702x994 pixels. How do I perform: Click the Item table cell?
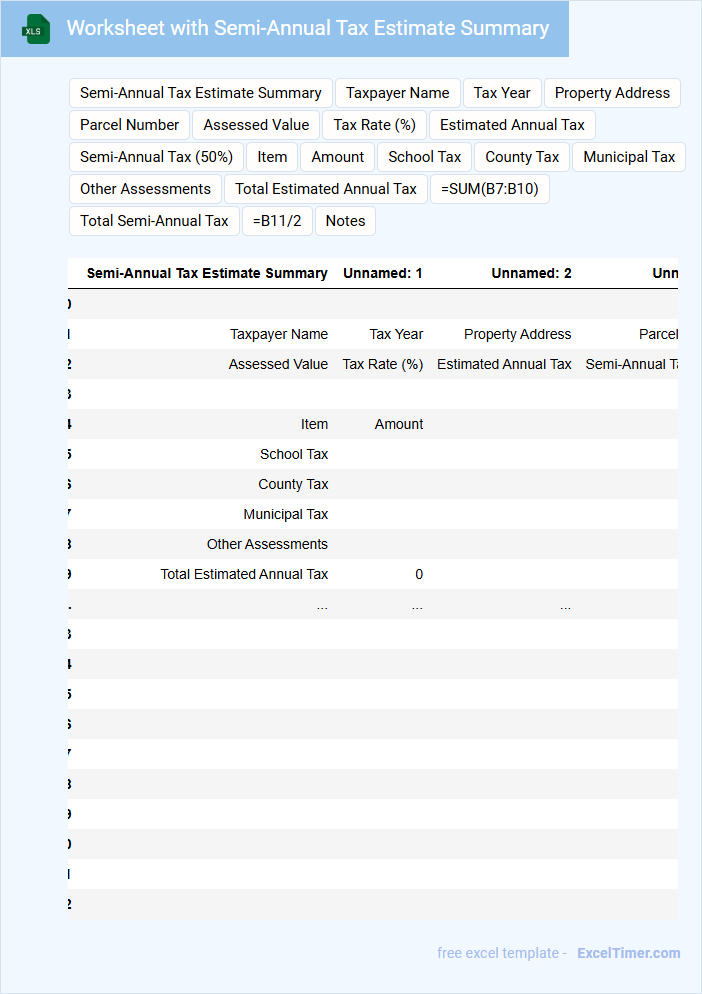tap(315, 424)
